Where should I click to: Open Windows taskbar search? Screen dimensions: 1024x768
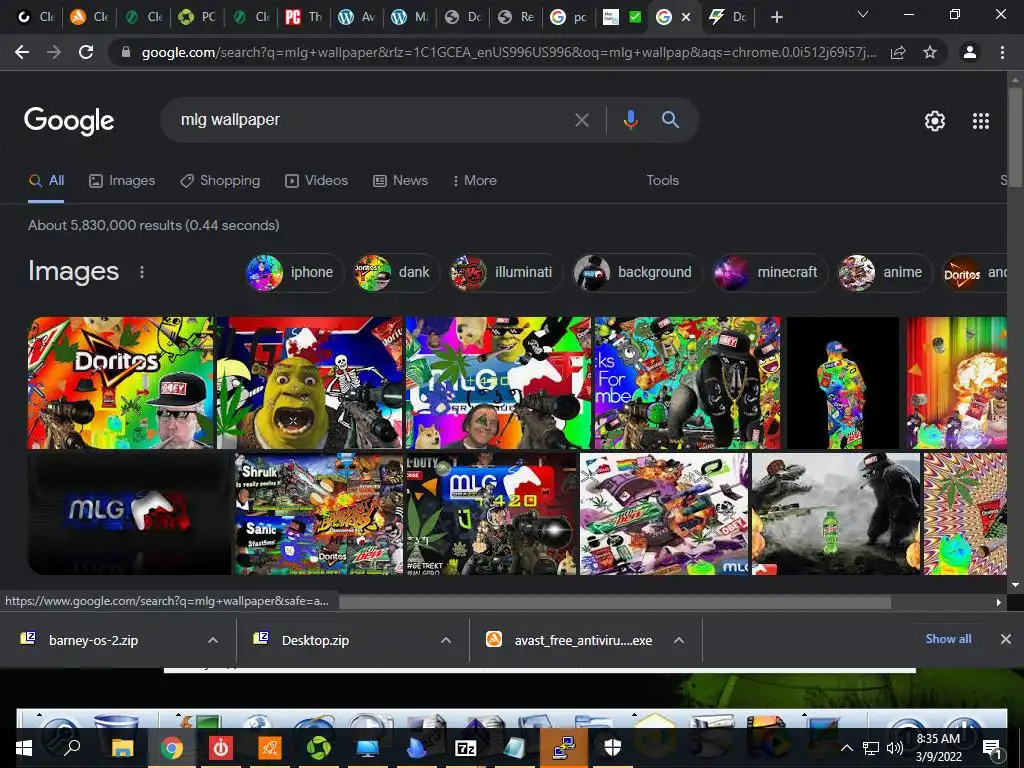click(71, 748)
